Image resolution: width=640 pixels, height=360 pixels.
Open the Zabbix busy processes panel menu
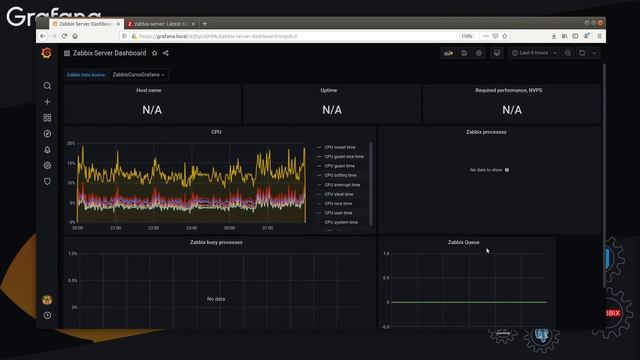tap(216, 242)
